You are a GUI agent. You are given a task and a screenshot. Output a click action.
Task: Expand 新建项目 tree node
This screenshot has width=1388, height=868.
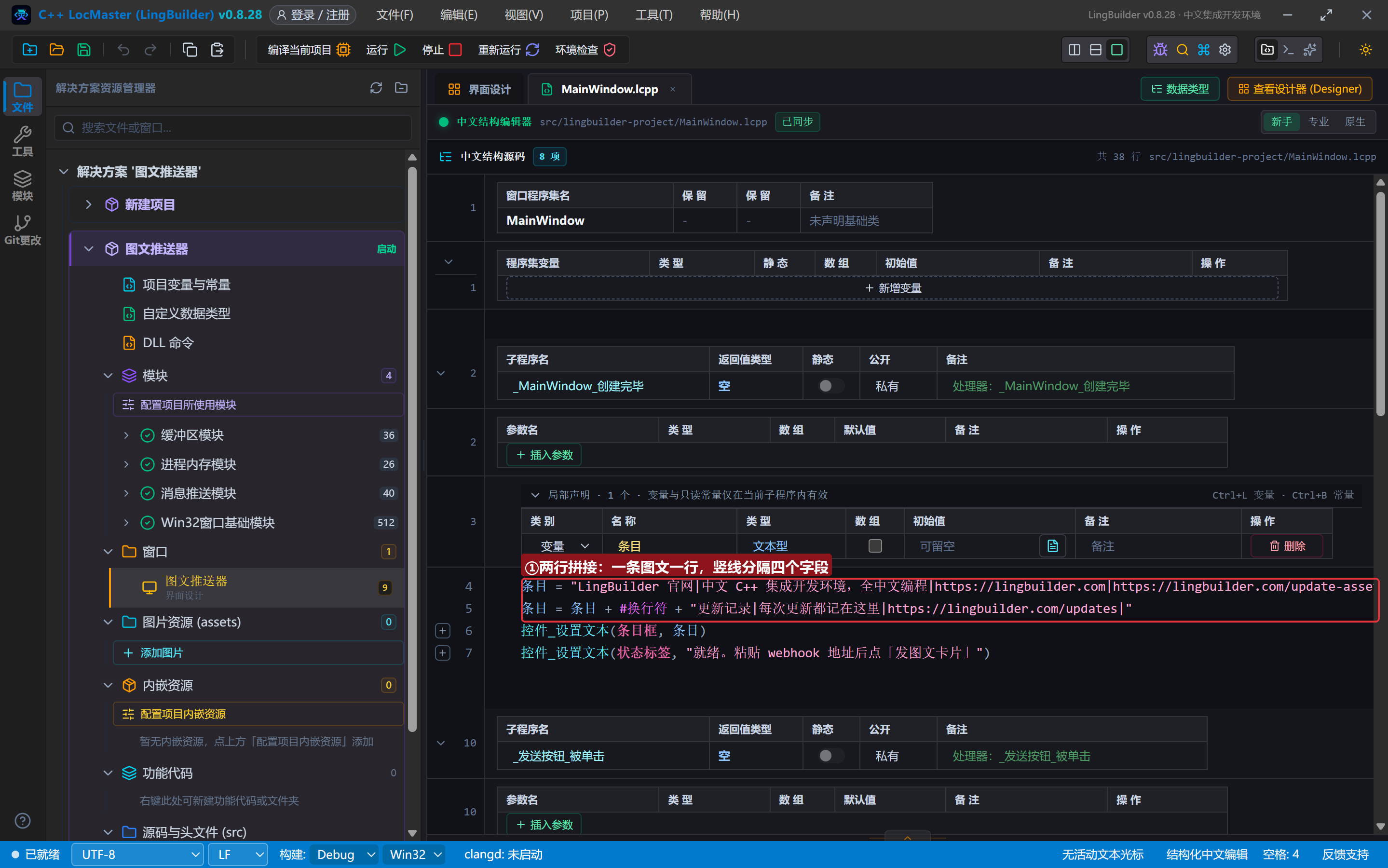88,204
